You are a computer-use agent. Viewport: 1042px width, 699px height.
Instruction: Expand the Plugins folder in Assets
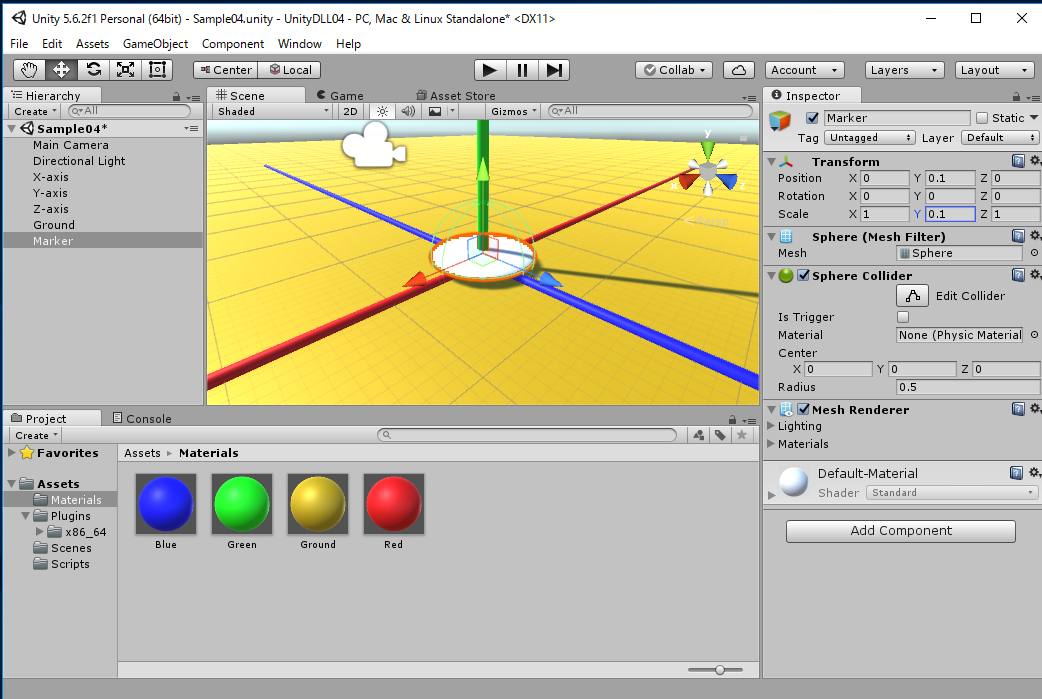click(26, 516)
